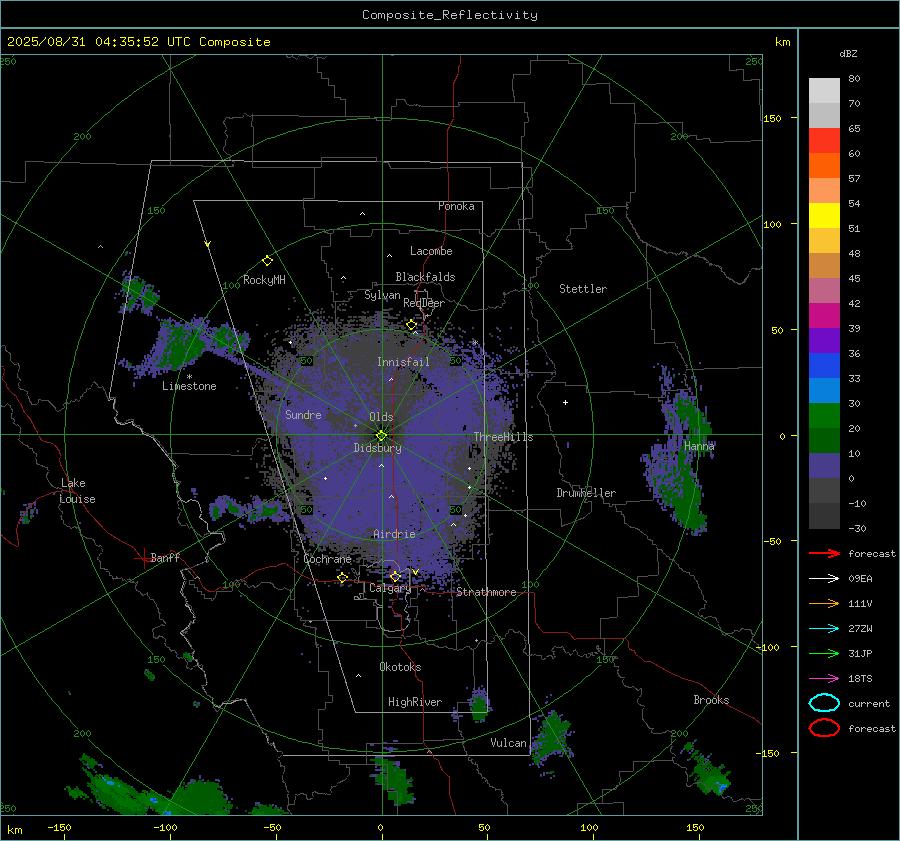
Task: Pick the cyan 27ZW arrow icon
Action: pyautogui.click(x=824, y=629)
